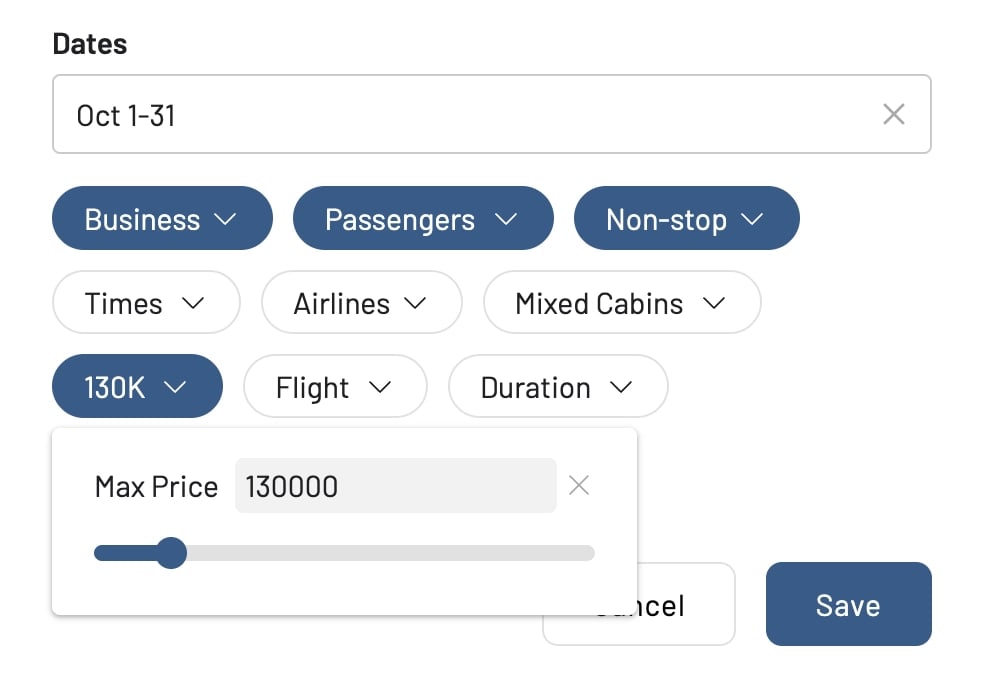Click the Max Price slider handle
982x684 pixels.
click(172, 553)
